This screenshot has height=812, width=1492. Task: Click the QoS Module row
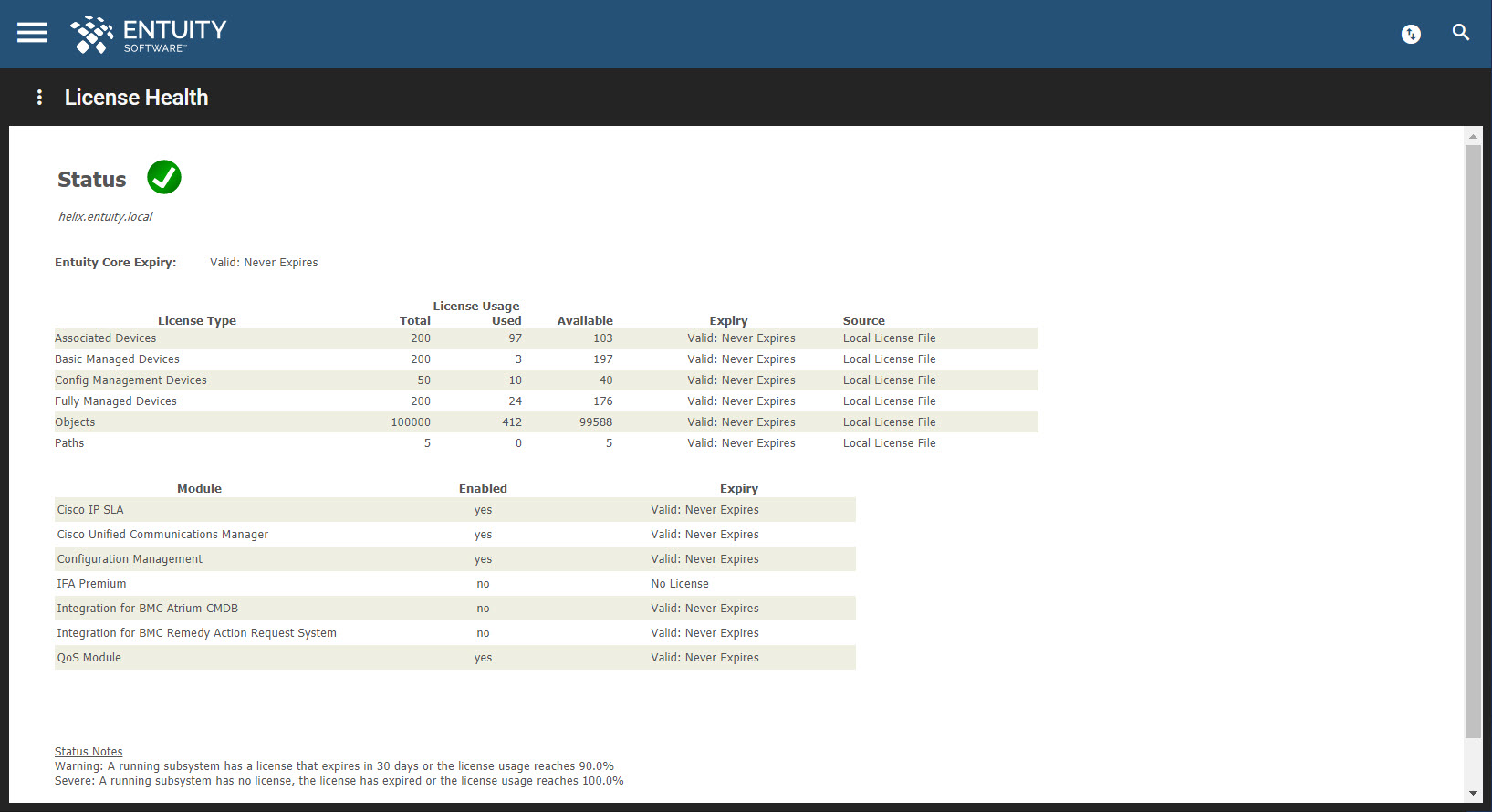pos(455,658)
